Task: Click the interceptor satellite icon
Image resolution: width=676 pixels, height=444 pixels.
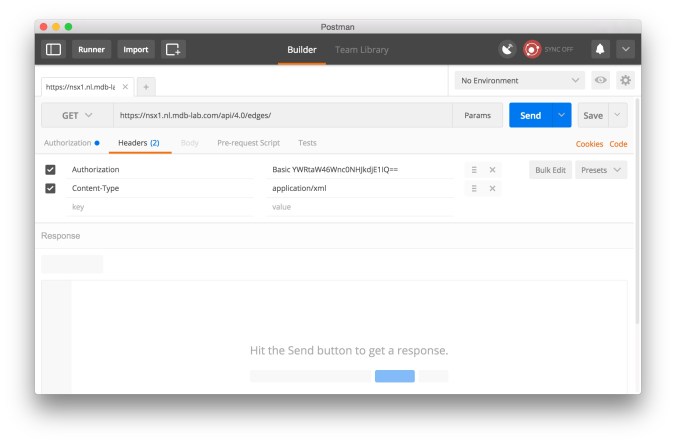Action: pyautogui.click(x=508, y=49)
